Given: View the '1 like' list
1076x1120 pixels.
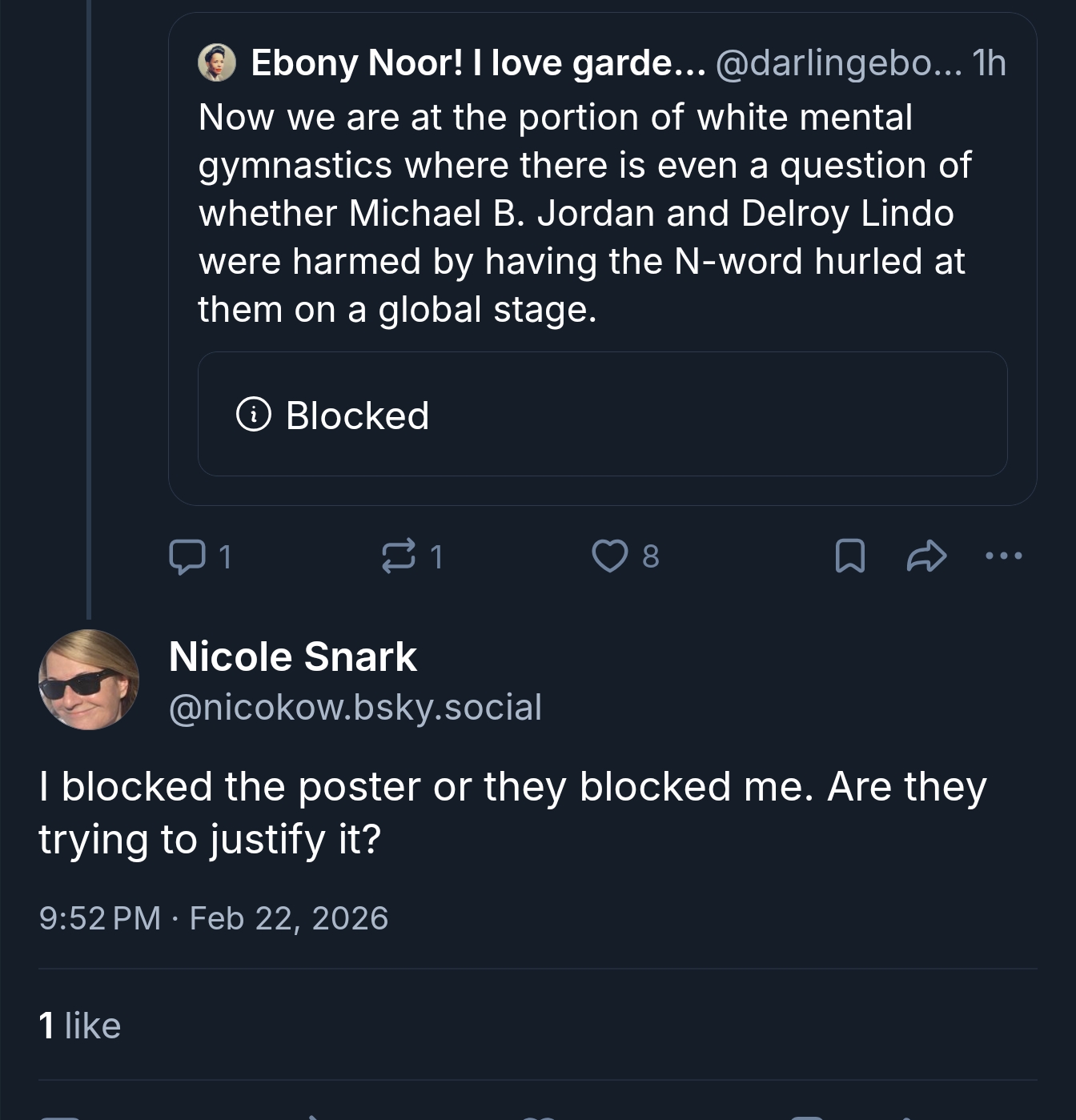Looking at the screenshot, I should [x=80, y=1026].
